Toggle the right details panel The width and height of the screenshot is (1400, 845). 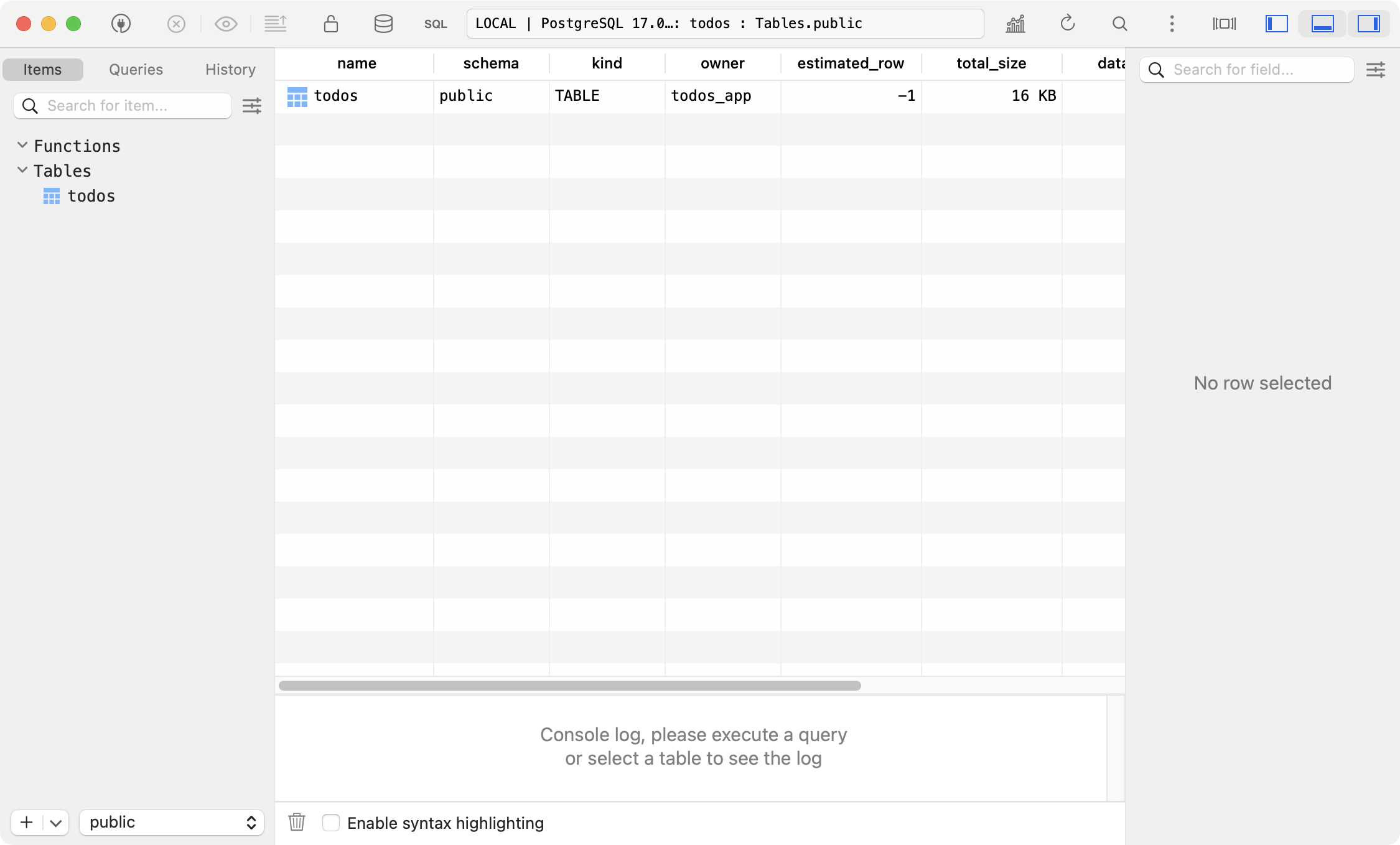coord(1368,24)
